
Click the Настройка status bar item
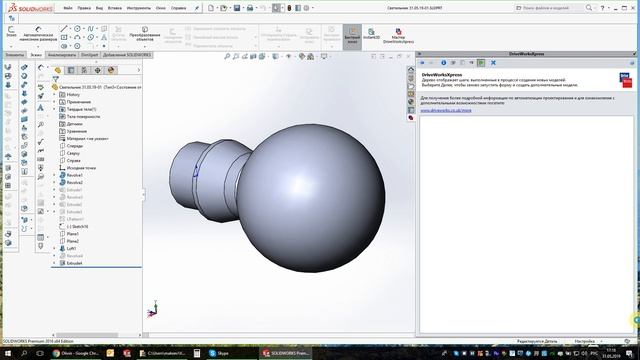click(584, 341)
